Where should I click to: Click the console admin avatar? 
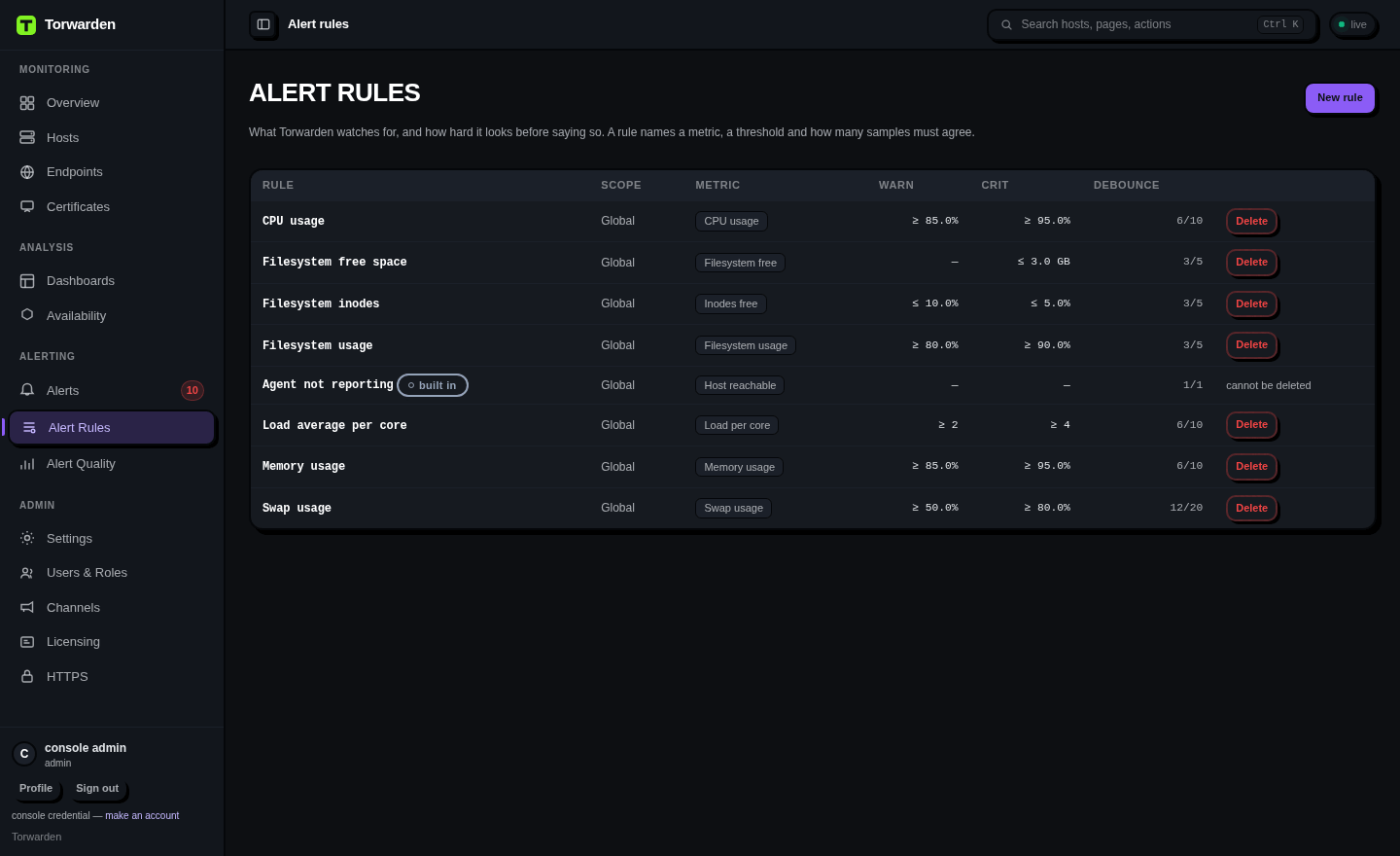(24, 754)
